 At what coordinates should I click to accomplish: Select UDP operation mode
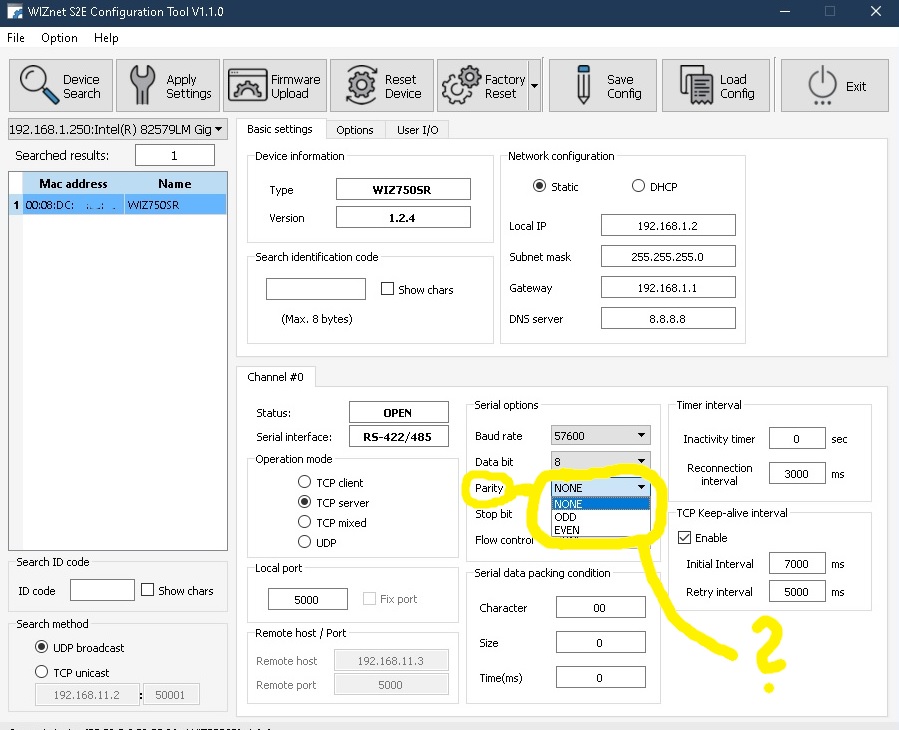pos(304,541)
